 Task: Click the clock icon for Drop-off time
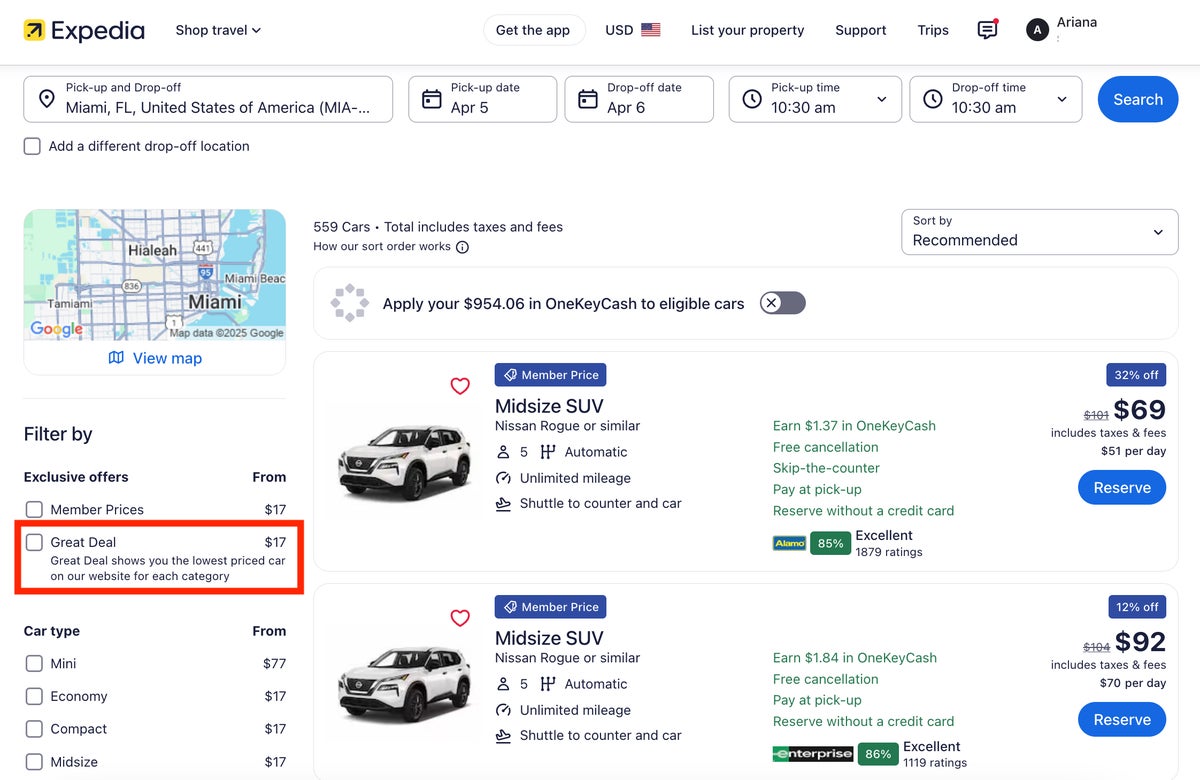click(x=933, y=99)
